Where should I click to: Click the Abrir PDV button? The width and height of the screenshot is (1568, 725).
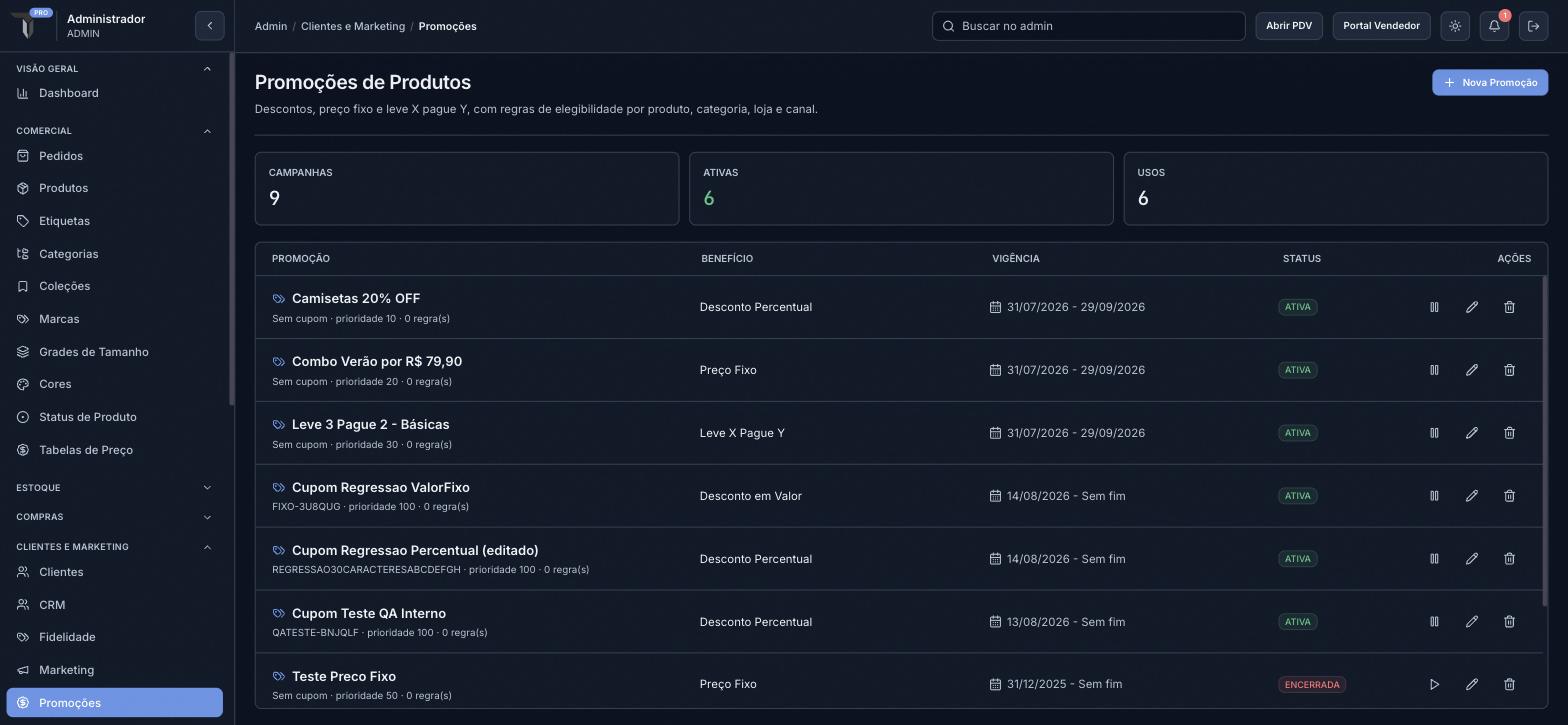pyautogui.click(x=1289, y=26)
